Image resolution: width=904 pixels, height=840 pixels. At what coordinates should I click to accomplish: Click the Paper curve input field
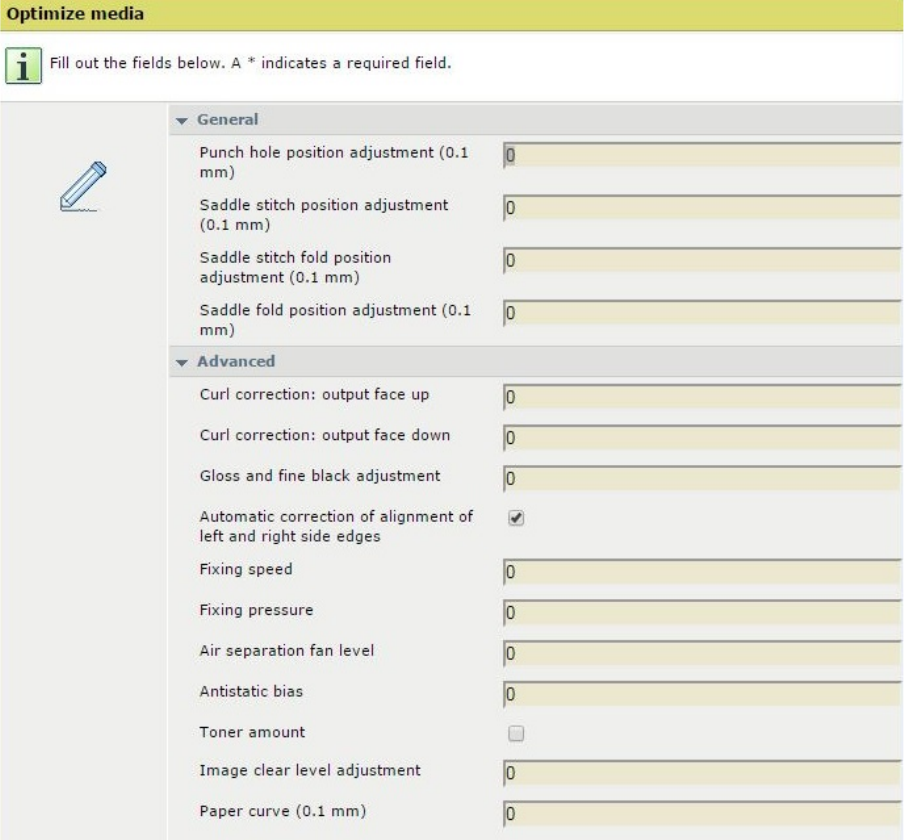(x=700, y=813)
